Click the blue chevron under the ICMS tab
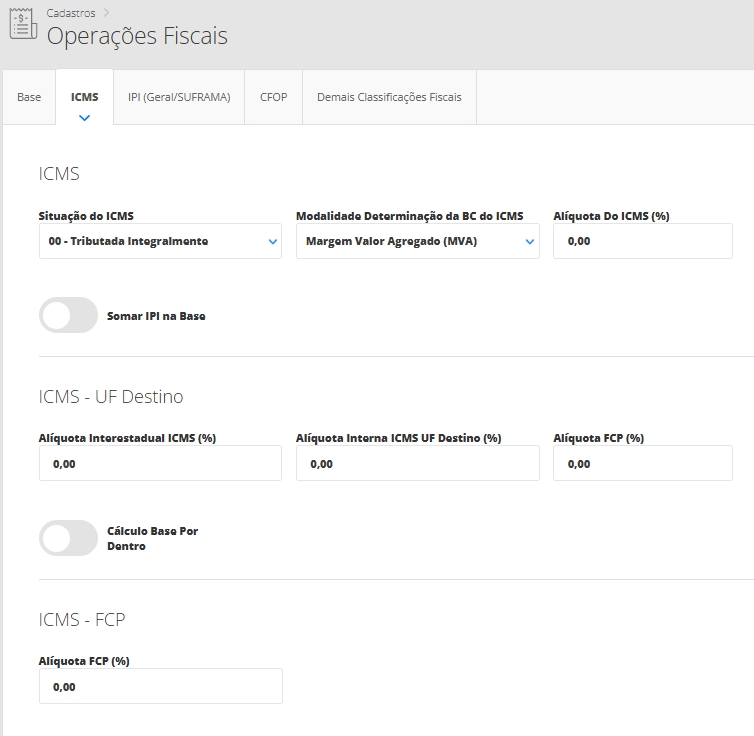This screenshot has height=736, width=754. [x=84, y=118]
